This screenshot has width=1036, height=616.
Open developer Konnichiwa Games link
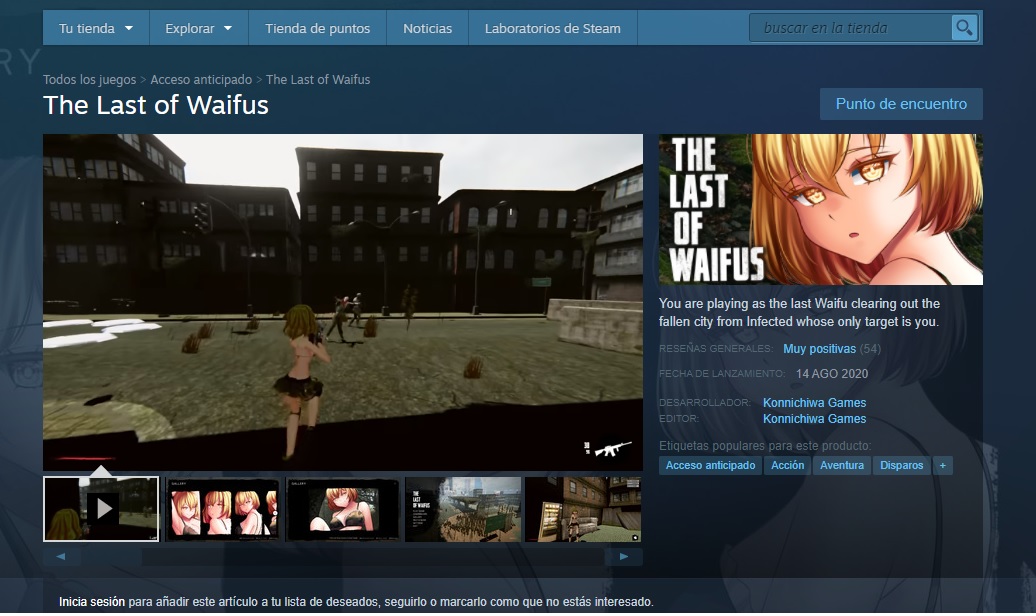[815, 403]
